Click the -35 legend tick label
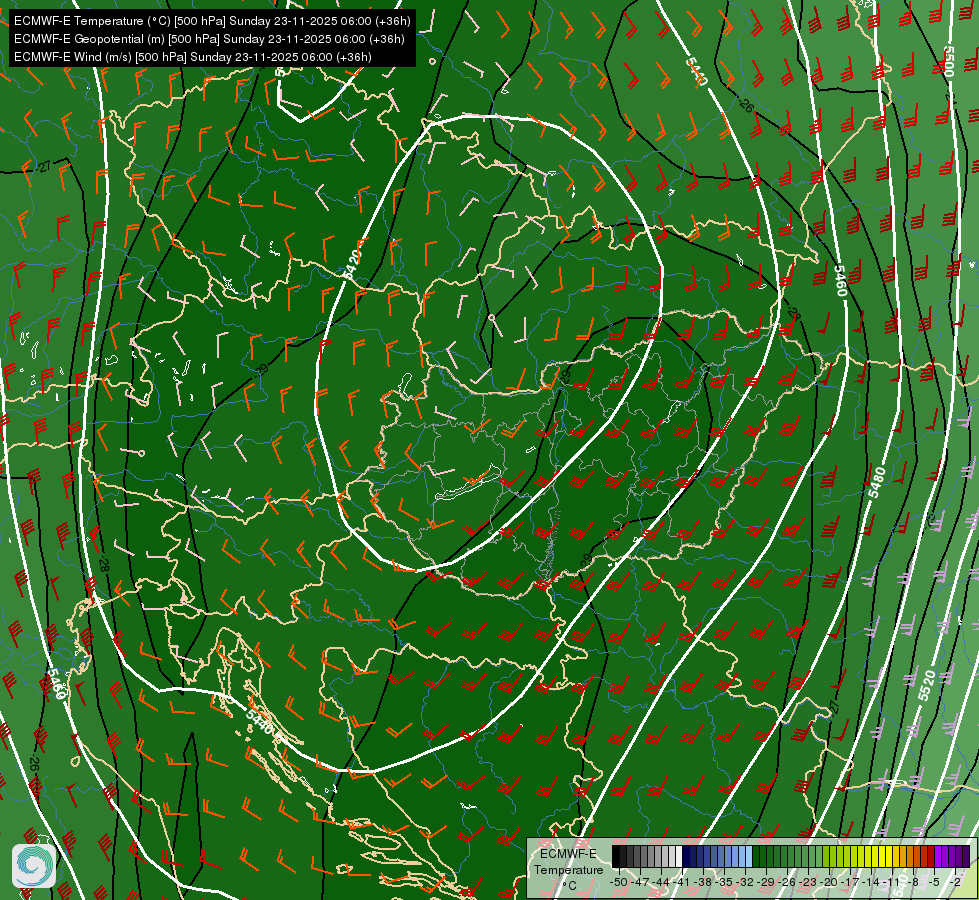979x900 pixels. [x=724, y=882]
